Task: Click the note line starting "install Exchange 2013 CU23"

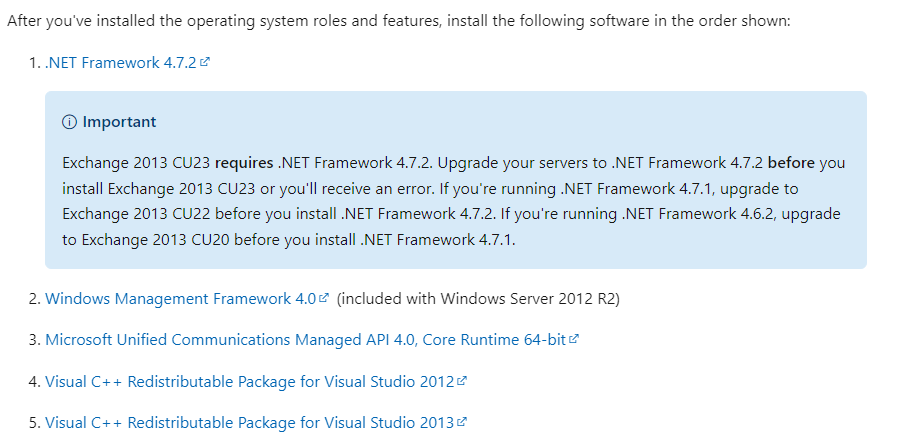Action: click(x=430, y=189)
